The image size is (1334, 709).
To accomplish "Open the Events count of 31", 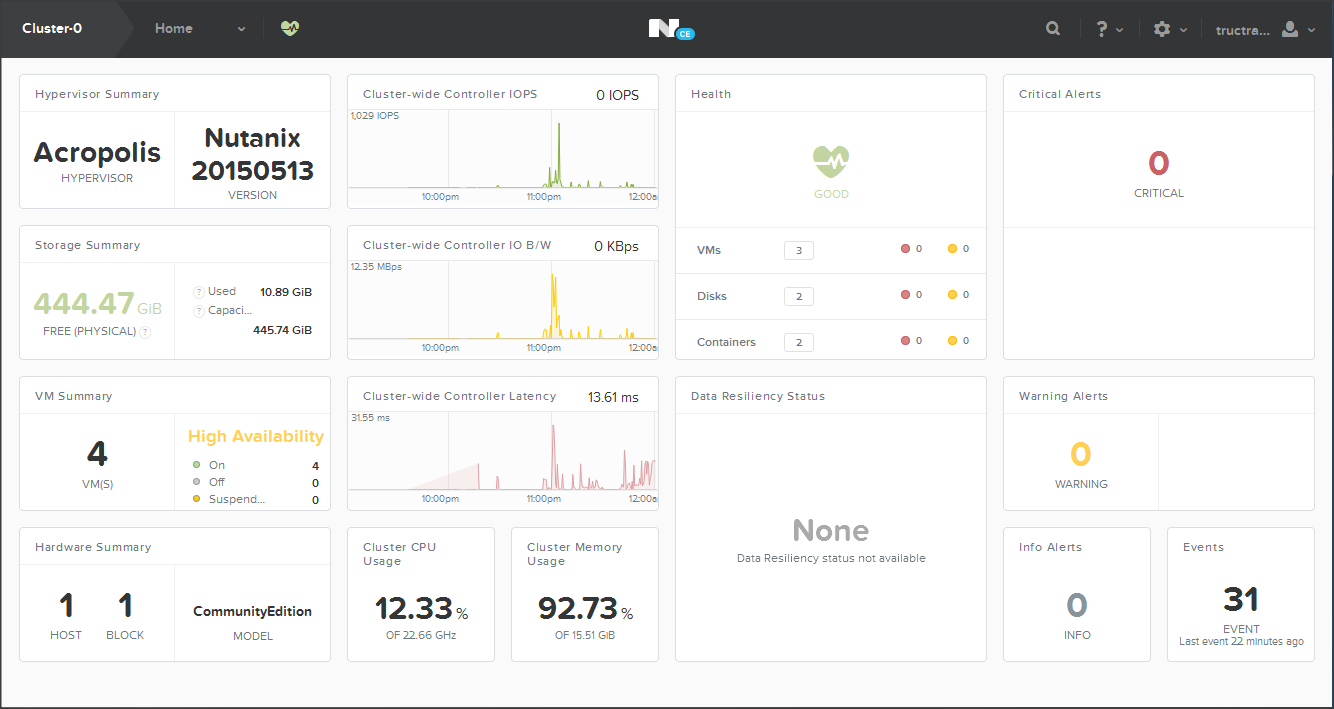I will 1240,600.
